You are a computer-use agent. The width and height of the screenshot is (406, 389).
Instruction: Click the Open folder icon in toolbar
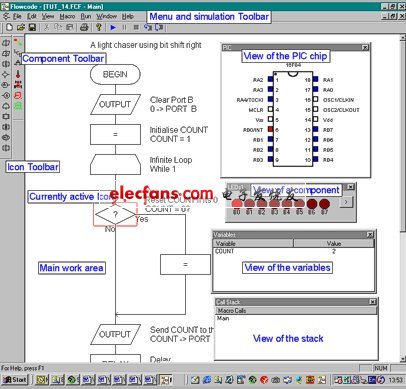point(21,28)
